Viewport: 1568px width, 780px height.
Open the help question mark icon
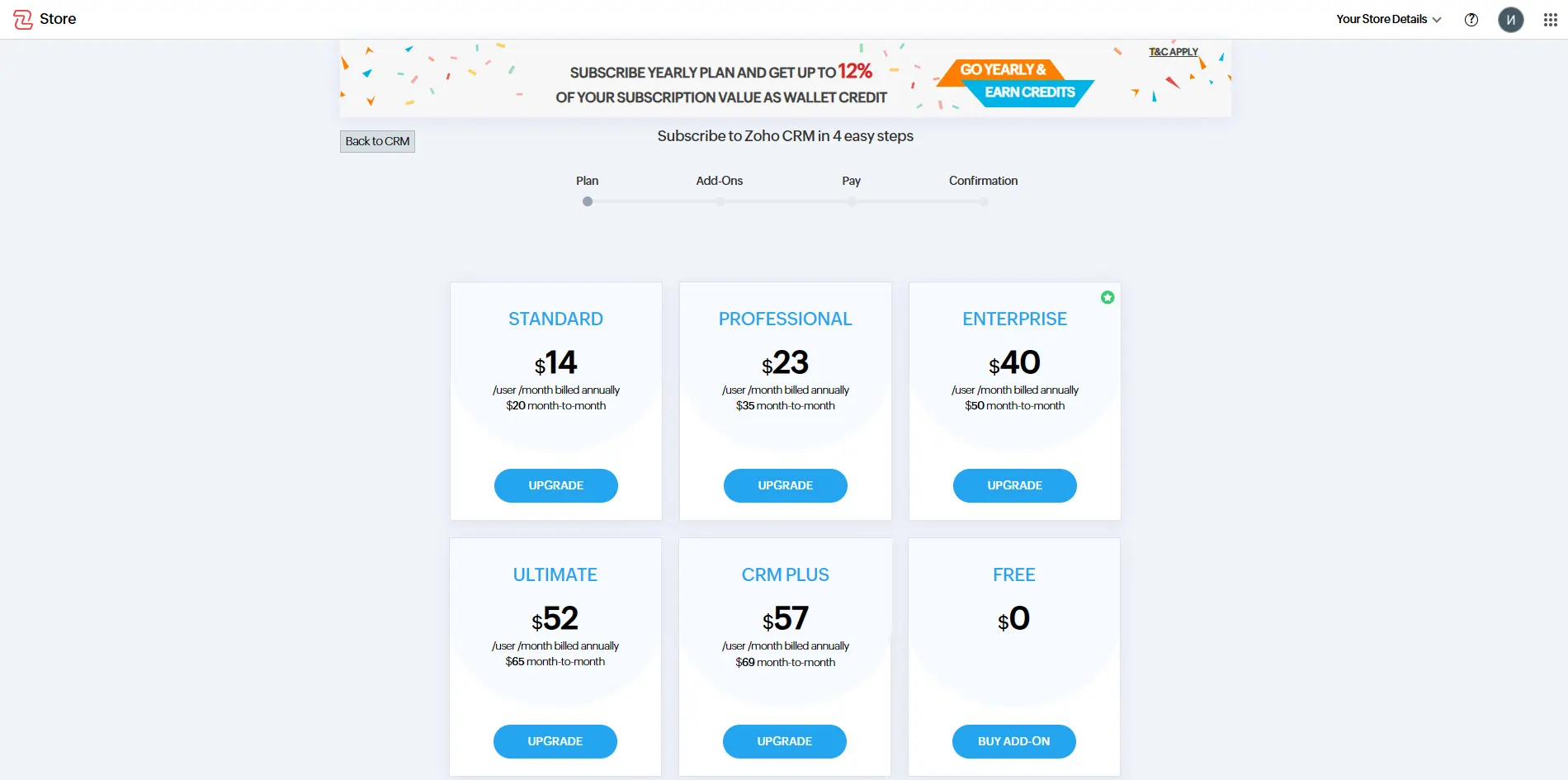pos(1471,20)
